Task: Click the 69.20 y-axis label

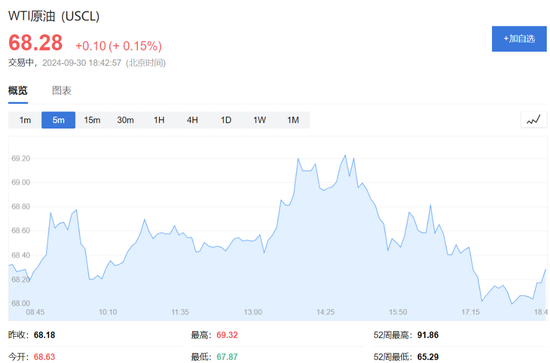Action: click(x=21, y=159)
